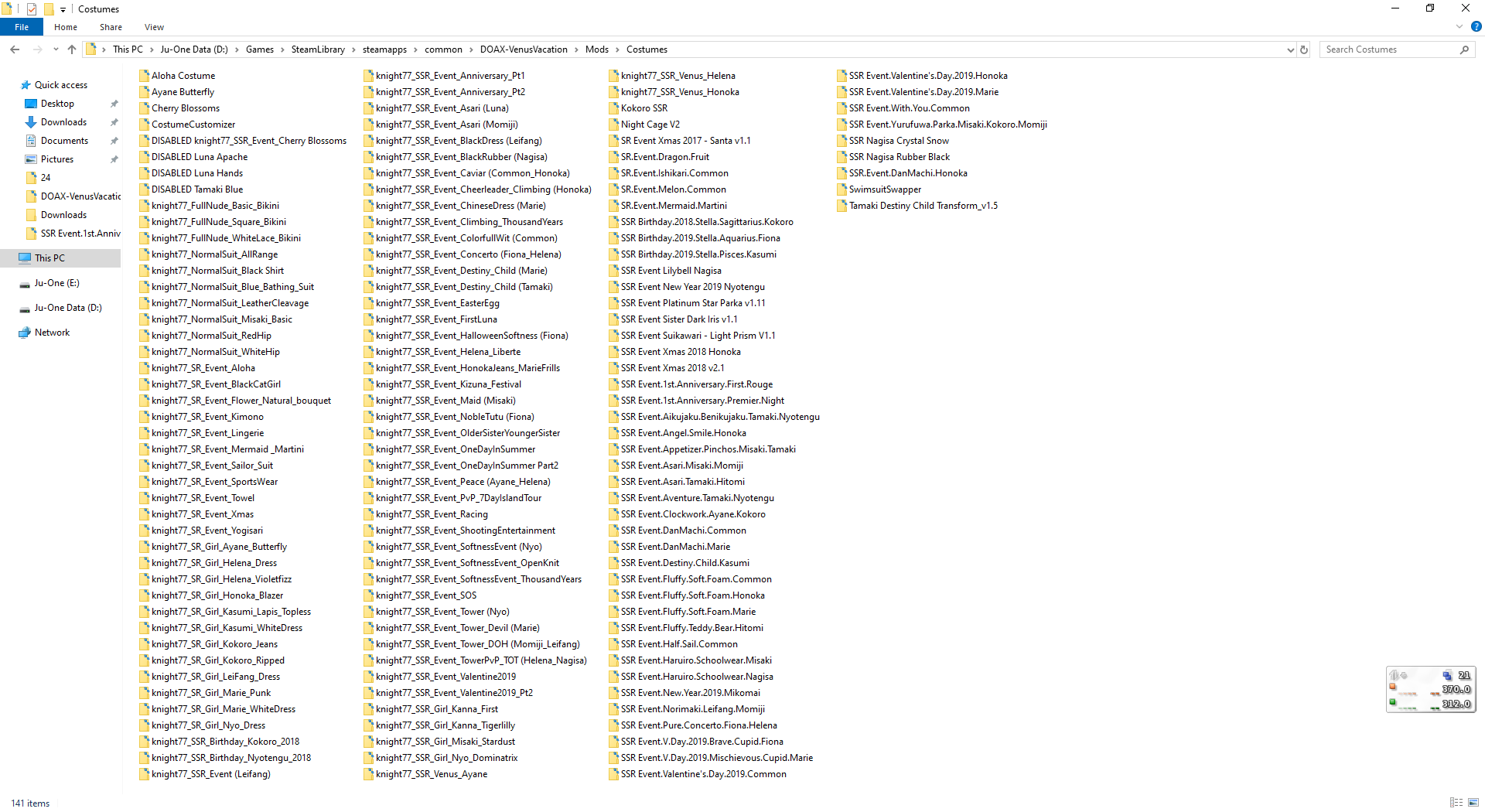Viewport: 1485px width, 812px height.
Task: Select Quick access in navigation pane
Action: tap(60, 85)
